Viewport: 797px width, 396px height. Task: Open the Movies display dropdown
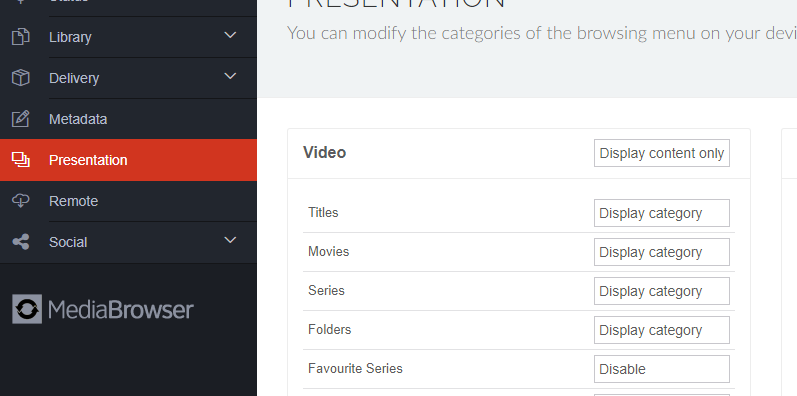(662, 252)
